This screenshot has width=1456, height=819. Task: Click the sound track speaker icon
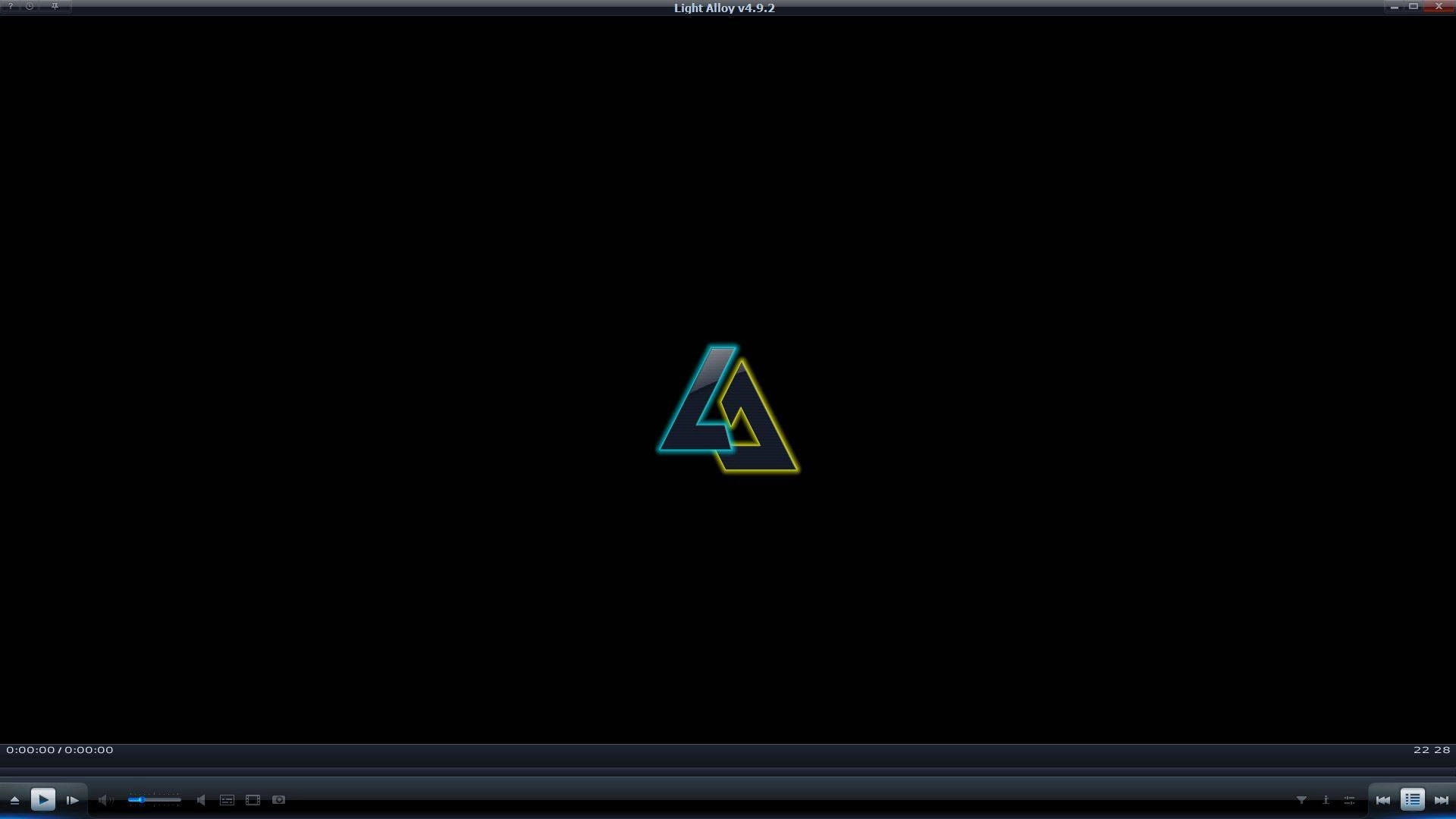pyautogui.click(x=201, y=800)
